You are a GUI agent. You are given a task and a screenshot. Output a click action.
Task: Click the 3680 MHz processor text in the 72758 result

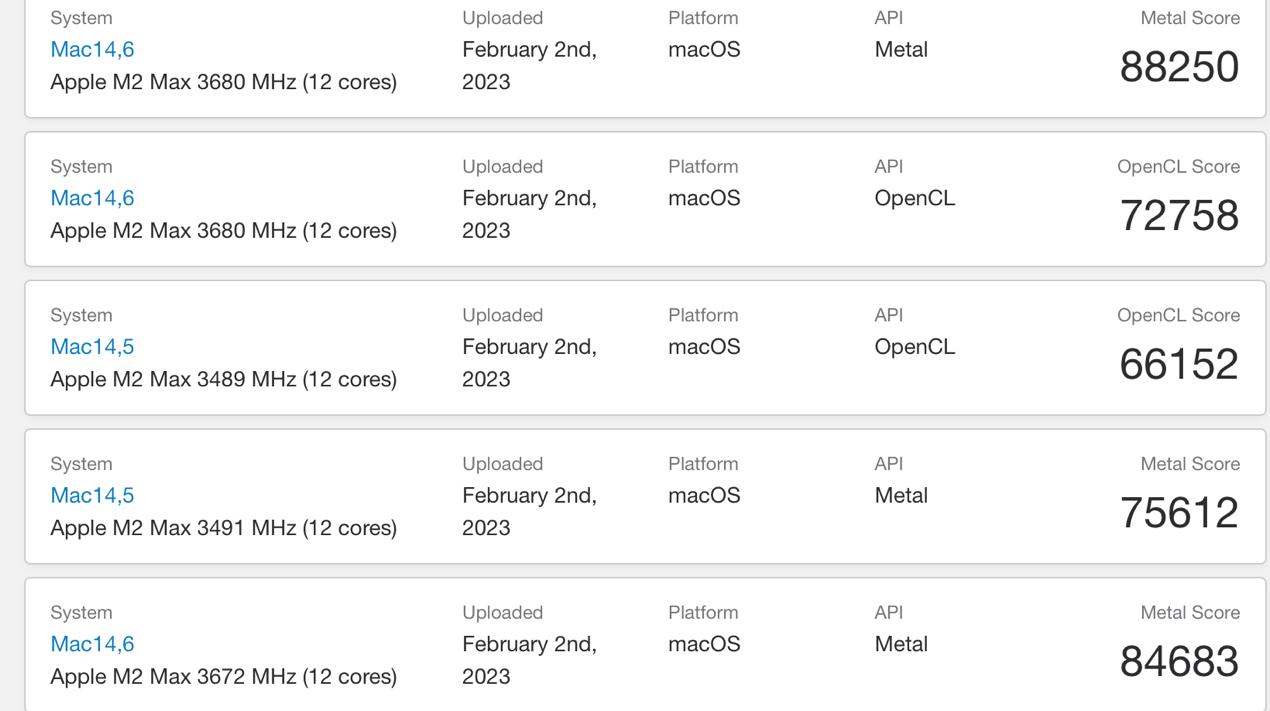tap(223, 230)
